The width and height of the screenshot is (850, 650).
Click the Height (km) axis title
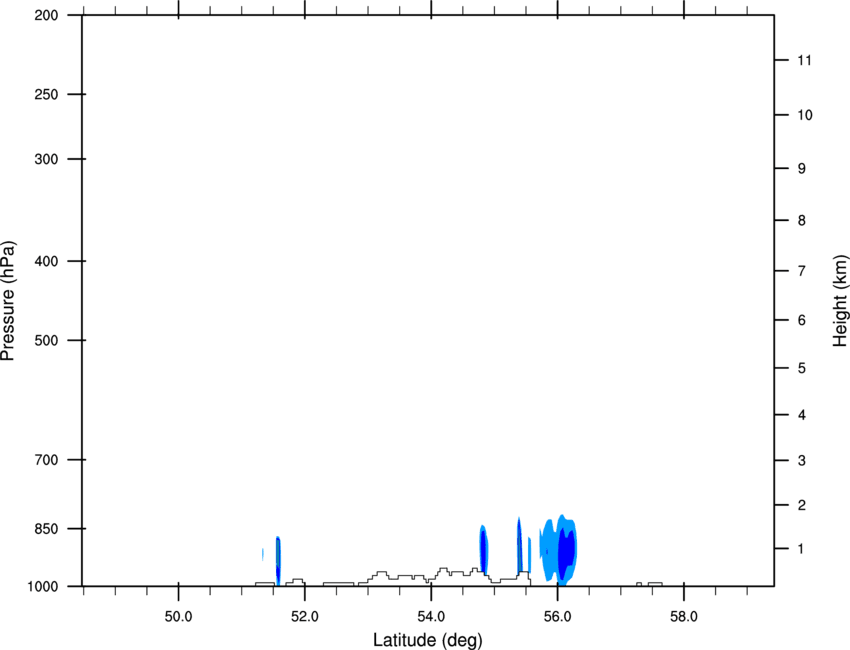[840, 301]
